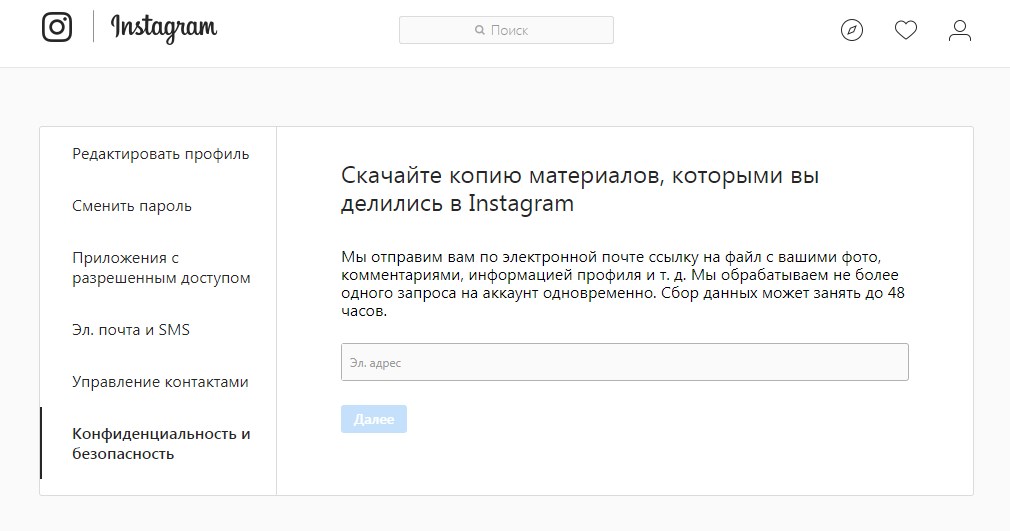Open the profile person icon

coord(960,30)
